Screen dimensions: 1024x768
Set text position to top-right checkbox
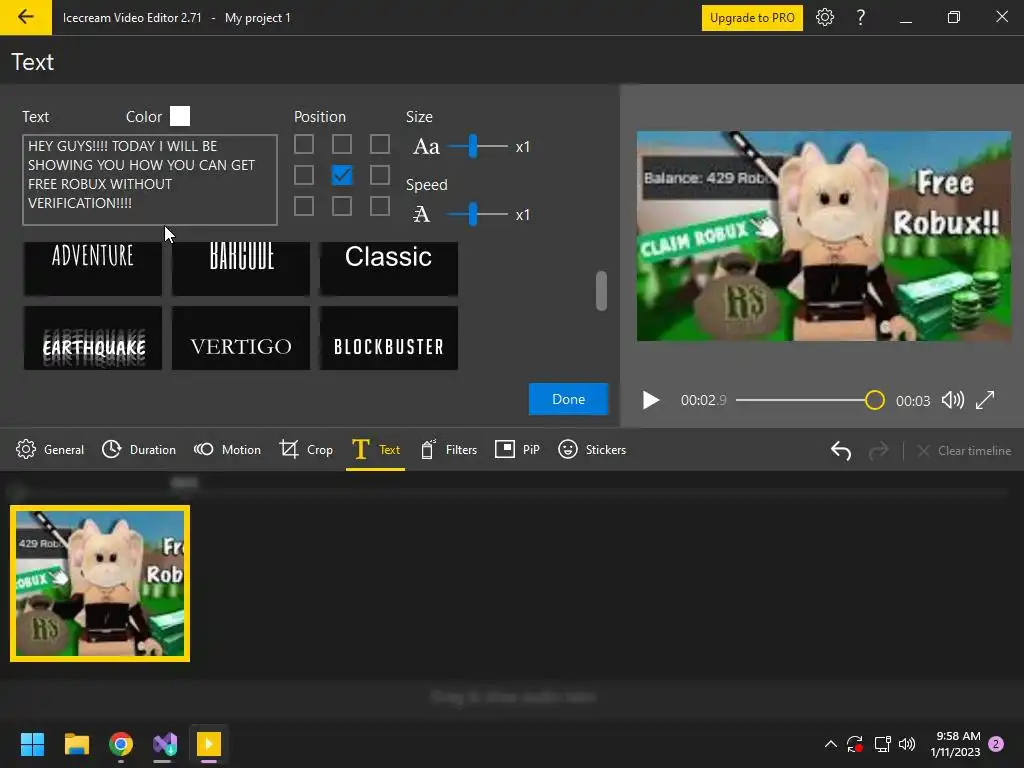(x=379, y=144)
